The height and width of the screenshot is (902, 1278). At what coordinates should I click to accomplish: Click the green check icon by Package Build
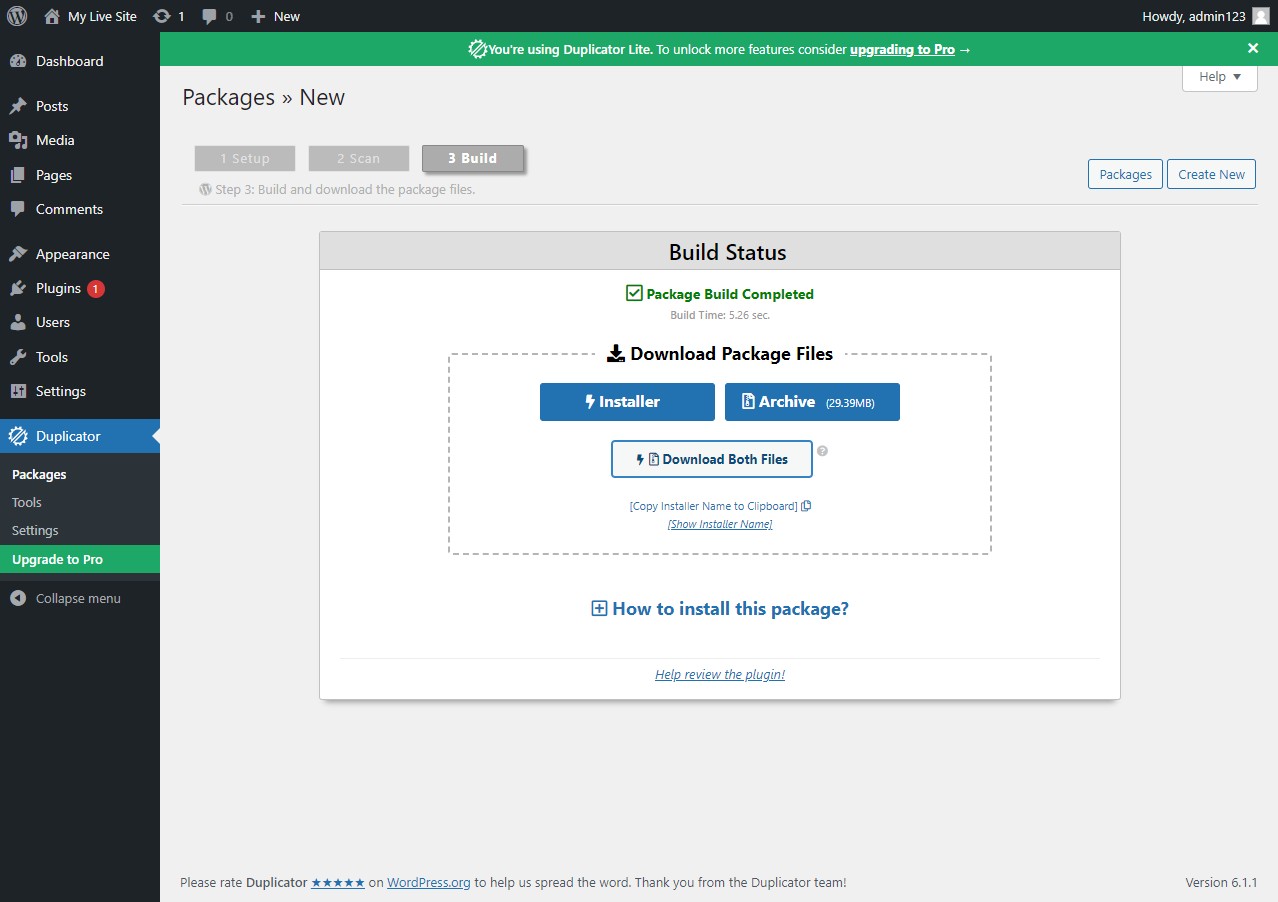click(634, 293)
